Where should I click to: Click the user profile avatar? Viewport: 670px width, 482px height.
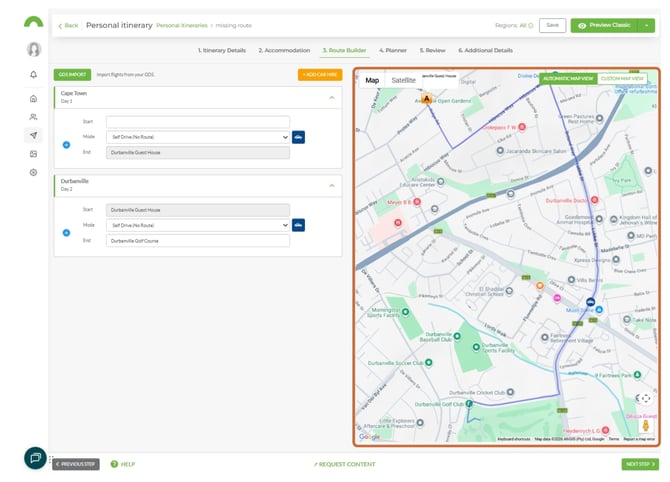(34, 49)
